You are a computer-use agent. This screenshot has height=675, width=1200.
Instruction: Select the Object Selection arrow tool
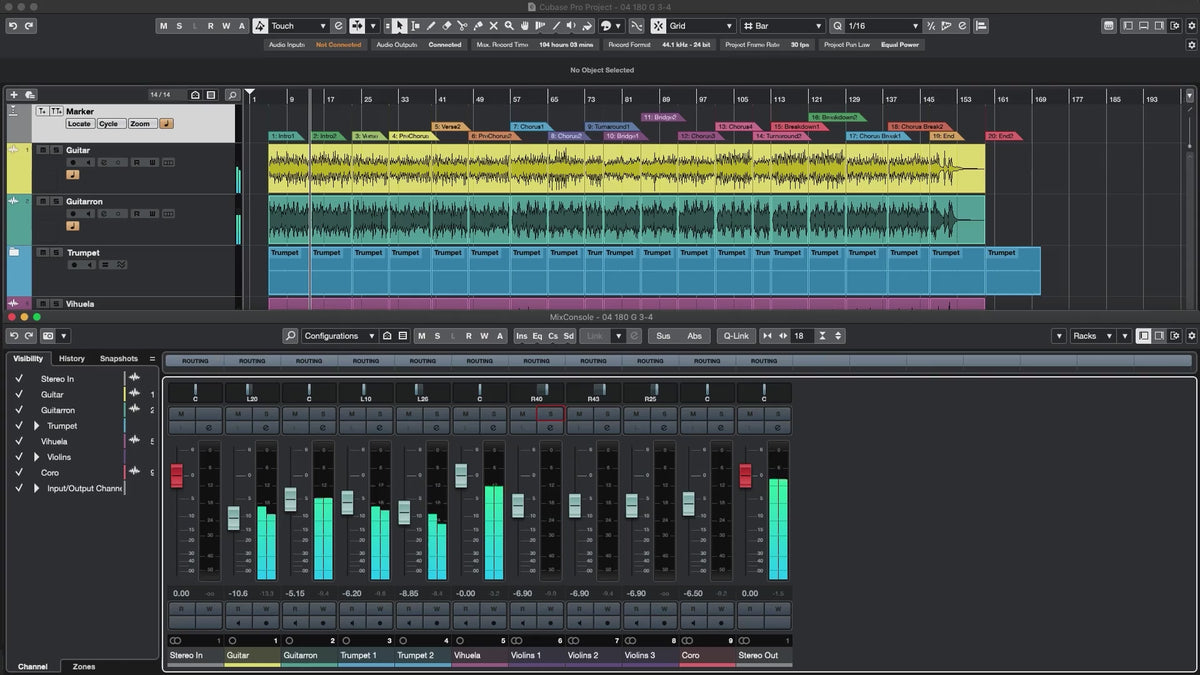point(400,26)
